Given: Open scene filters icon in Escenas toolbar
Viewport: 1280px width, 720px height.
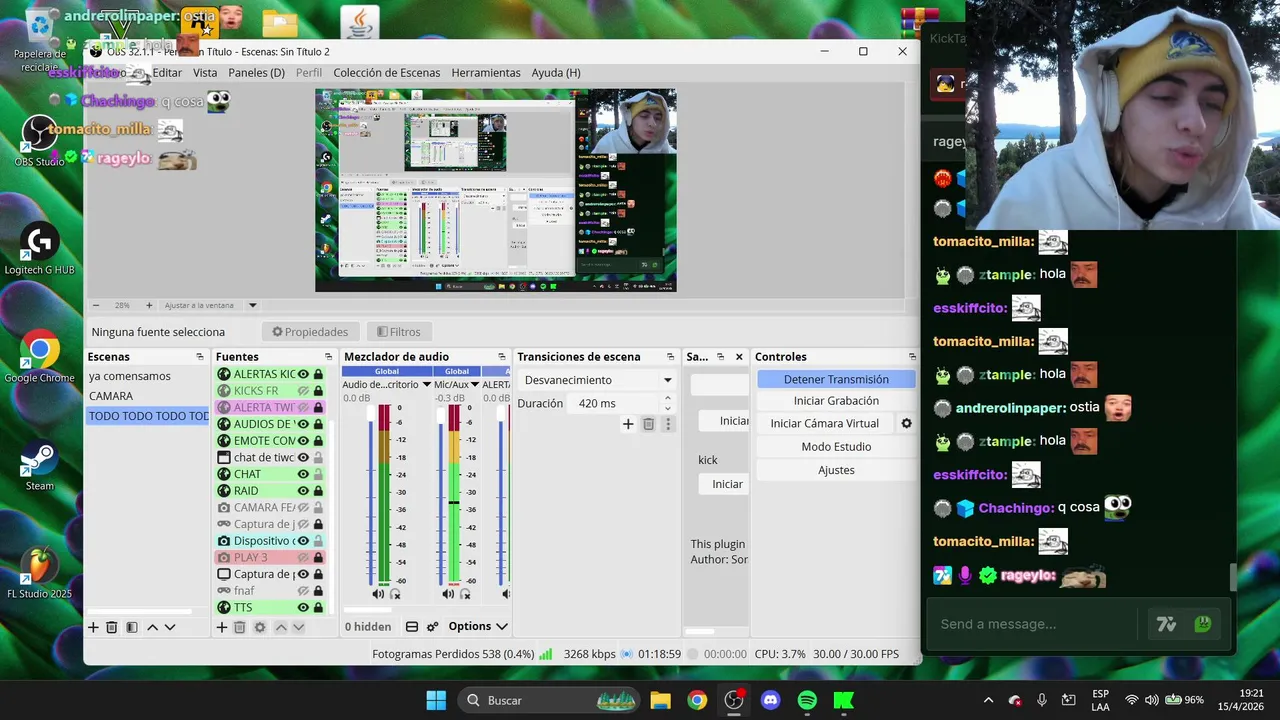Looking at the screenshot, I should click(x=131, y=627).
